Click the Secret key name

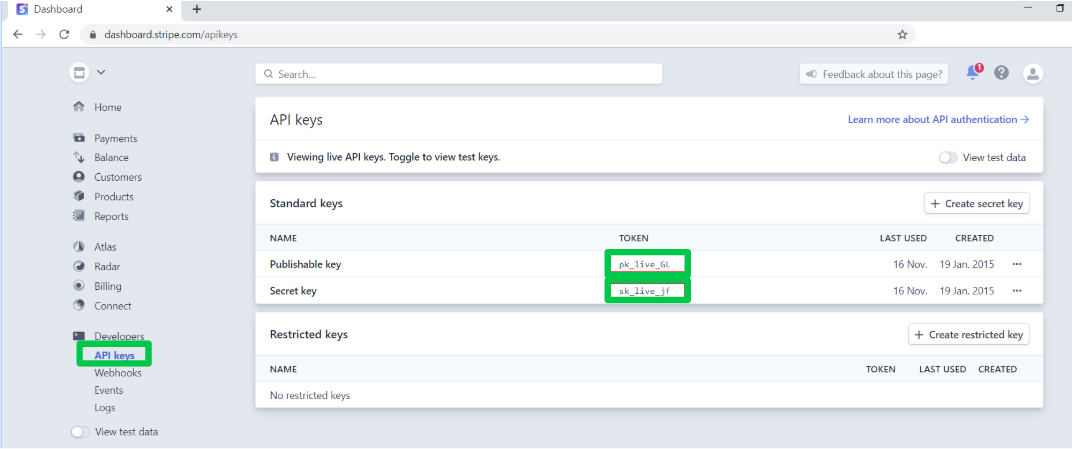pyautogui.click(x=293, y=290)
